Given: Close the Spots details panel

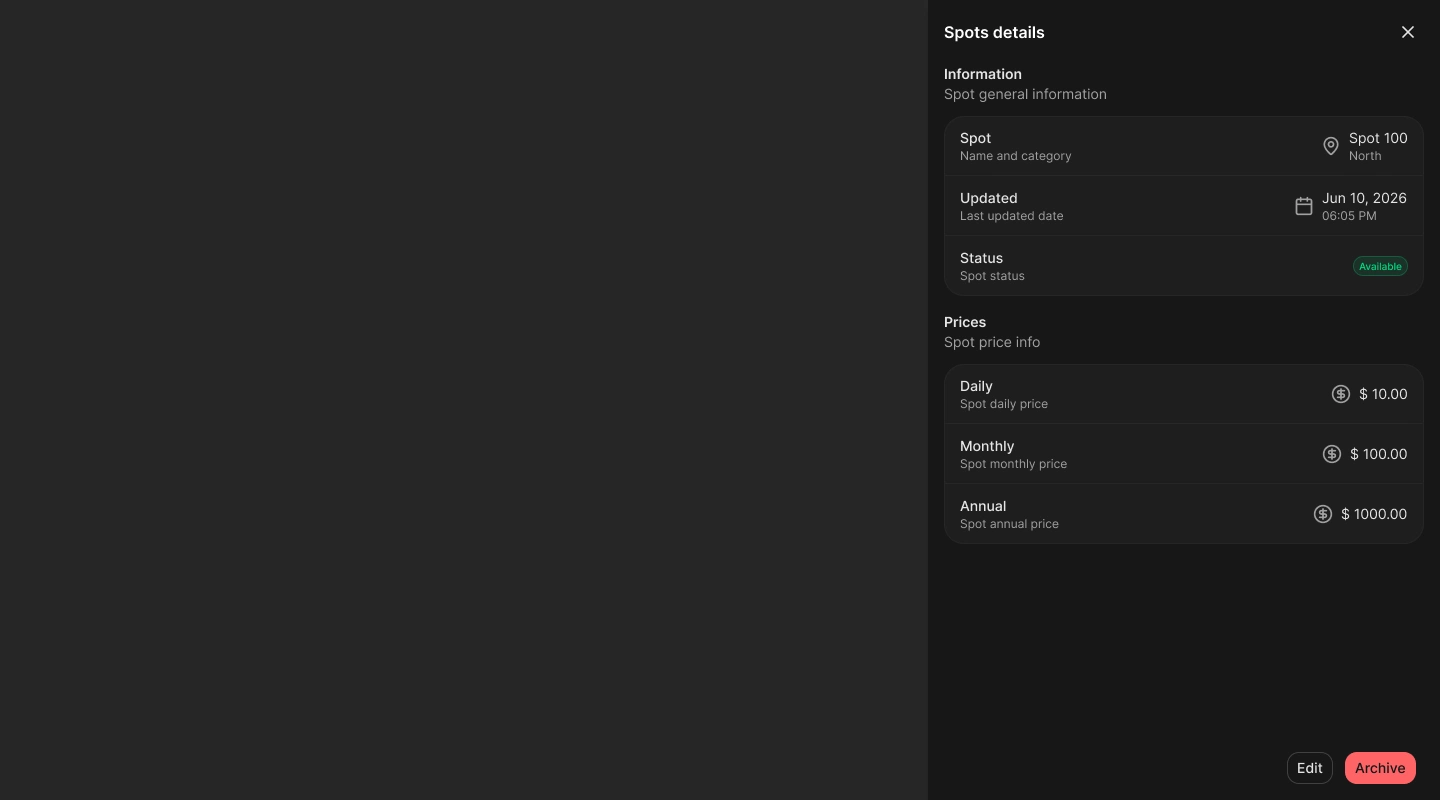Looking at the screenshot, I should coord(1408,32).
